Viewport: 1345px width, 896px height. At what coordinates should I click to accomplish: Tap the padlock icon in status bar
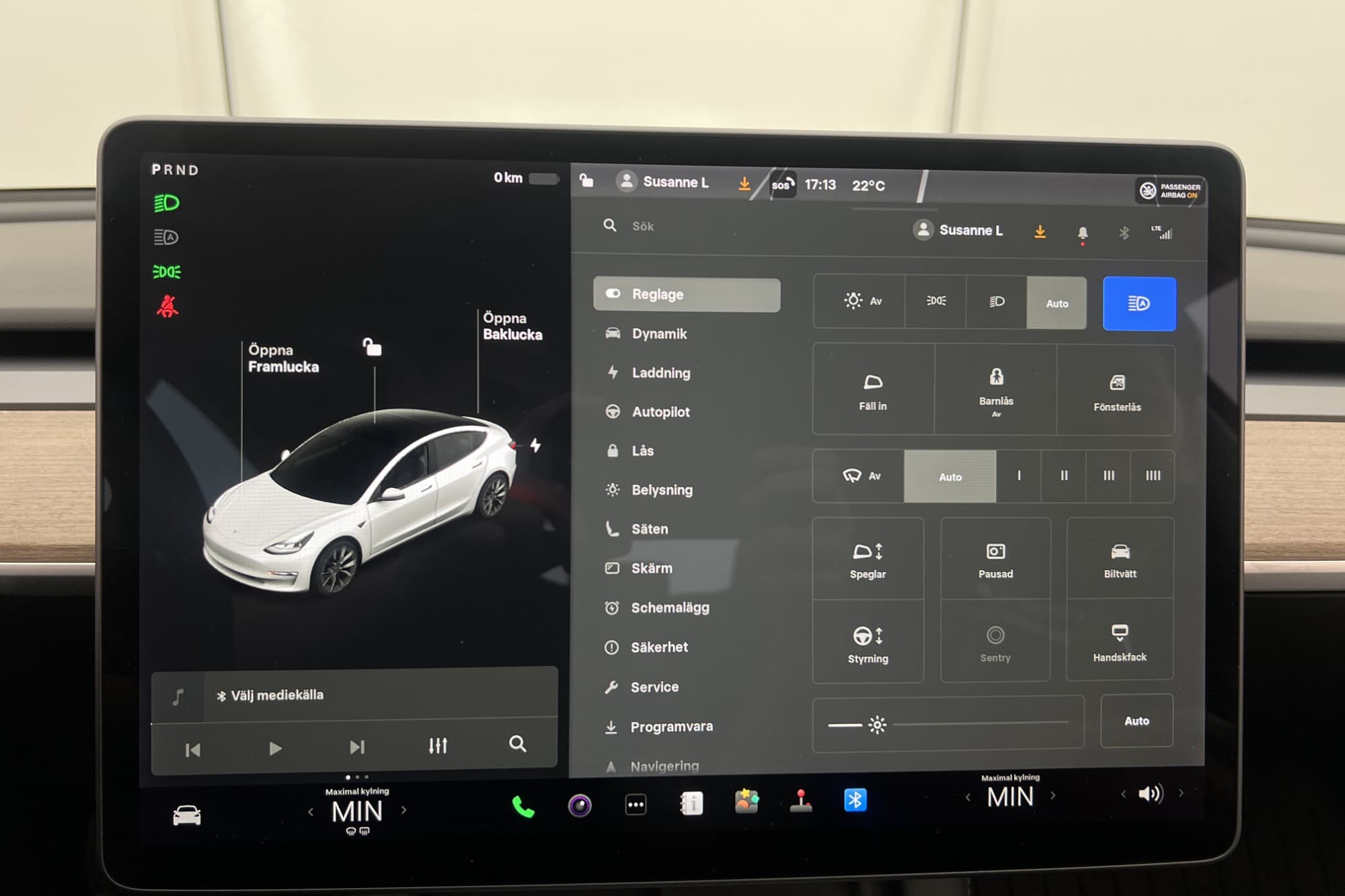586,180
